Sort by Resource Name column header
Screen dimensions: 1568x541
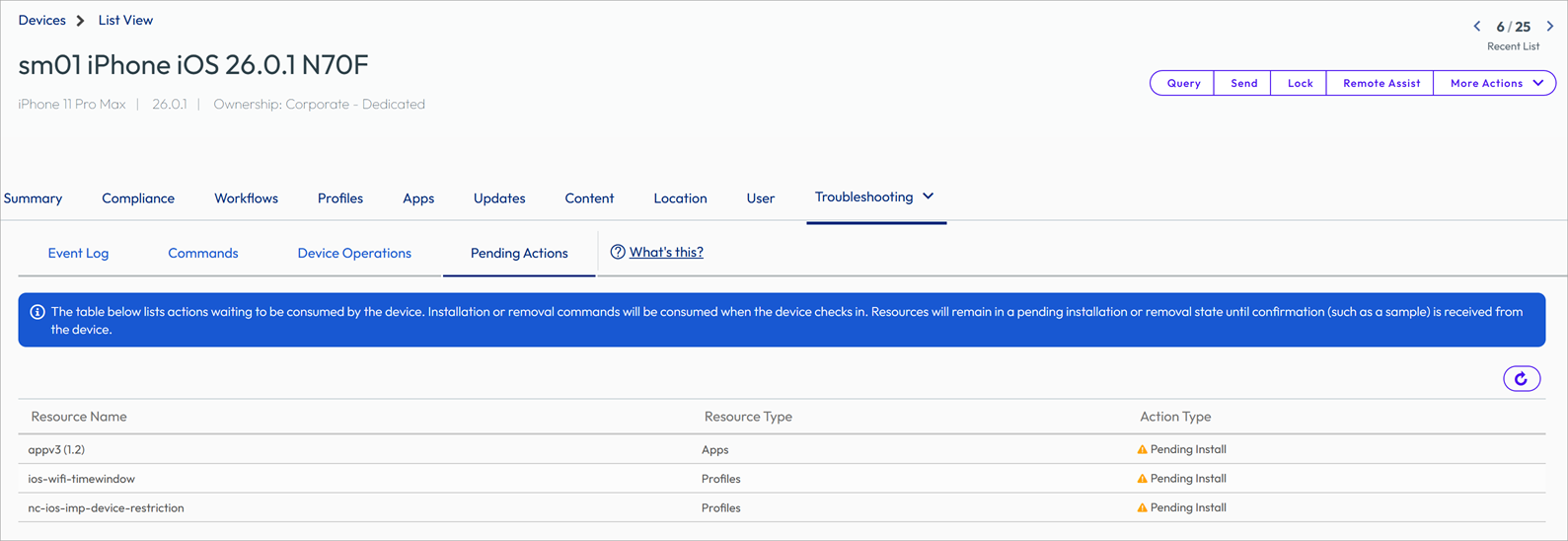pyautogui.click(x=79, y=417)
